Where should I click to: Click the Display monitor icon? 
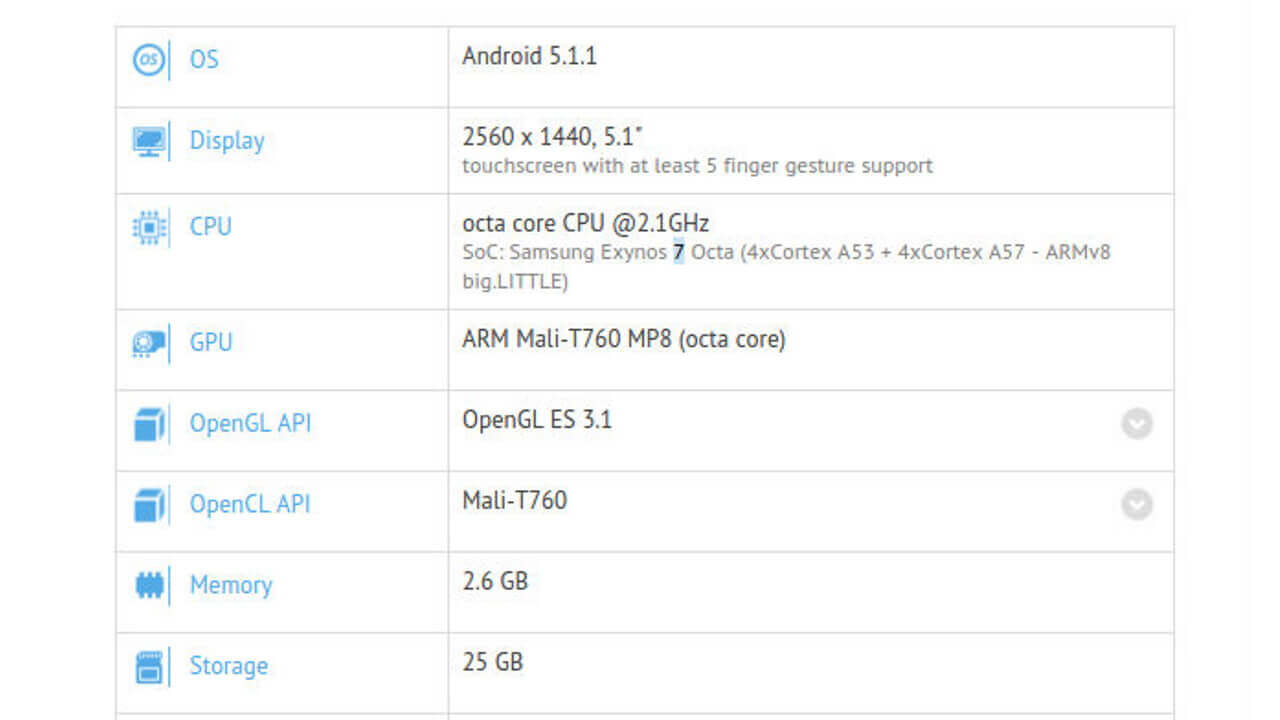(x=149, y=141)
